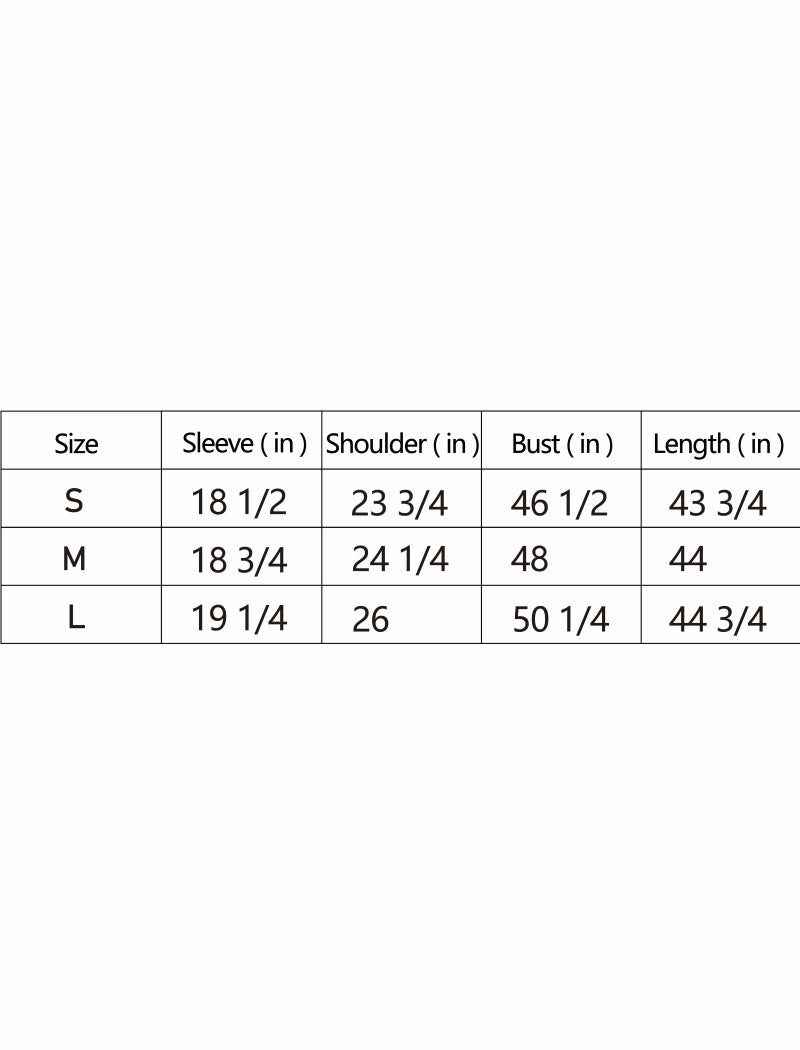This screenshot has width=800, height=1050.
Task: Click bust value 46 1/2 for size S
Action: 558,503
